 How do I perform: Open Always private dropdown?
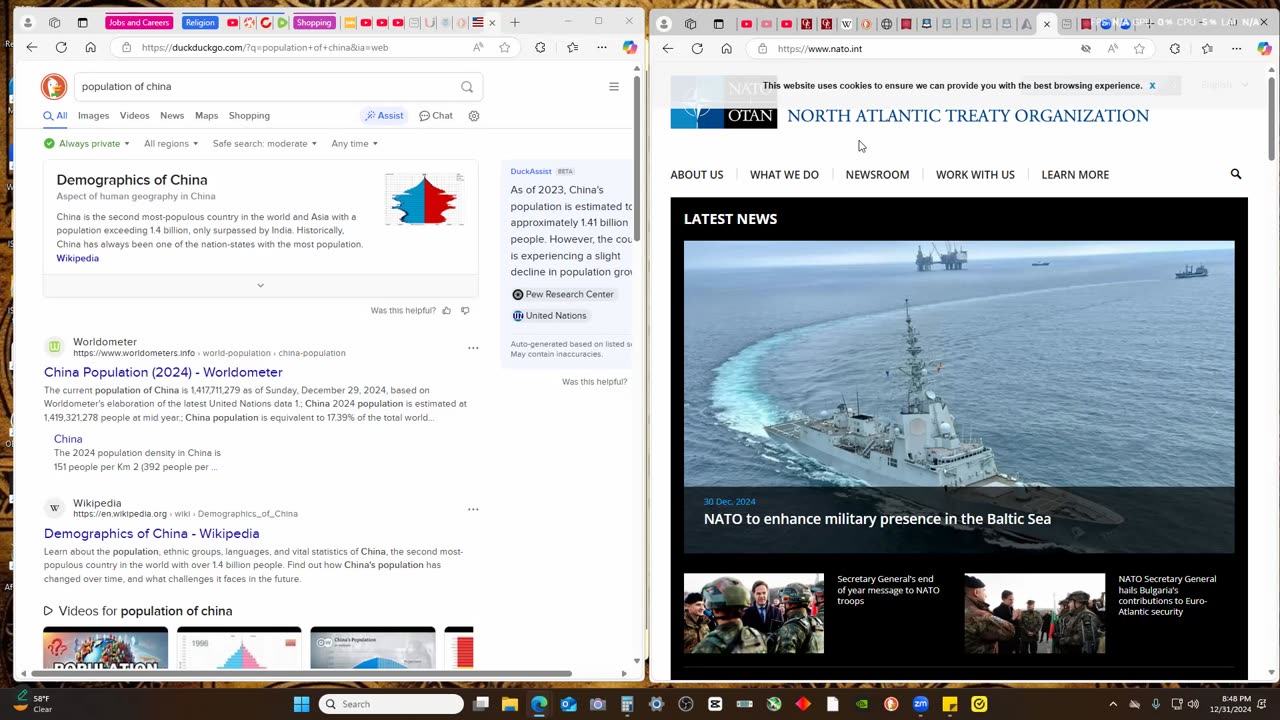[87, 143]
